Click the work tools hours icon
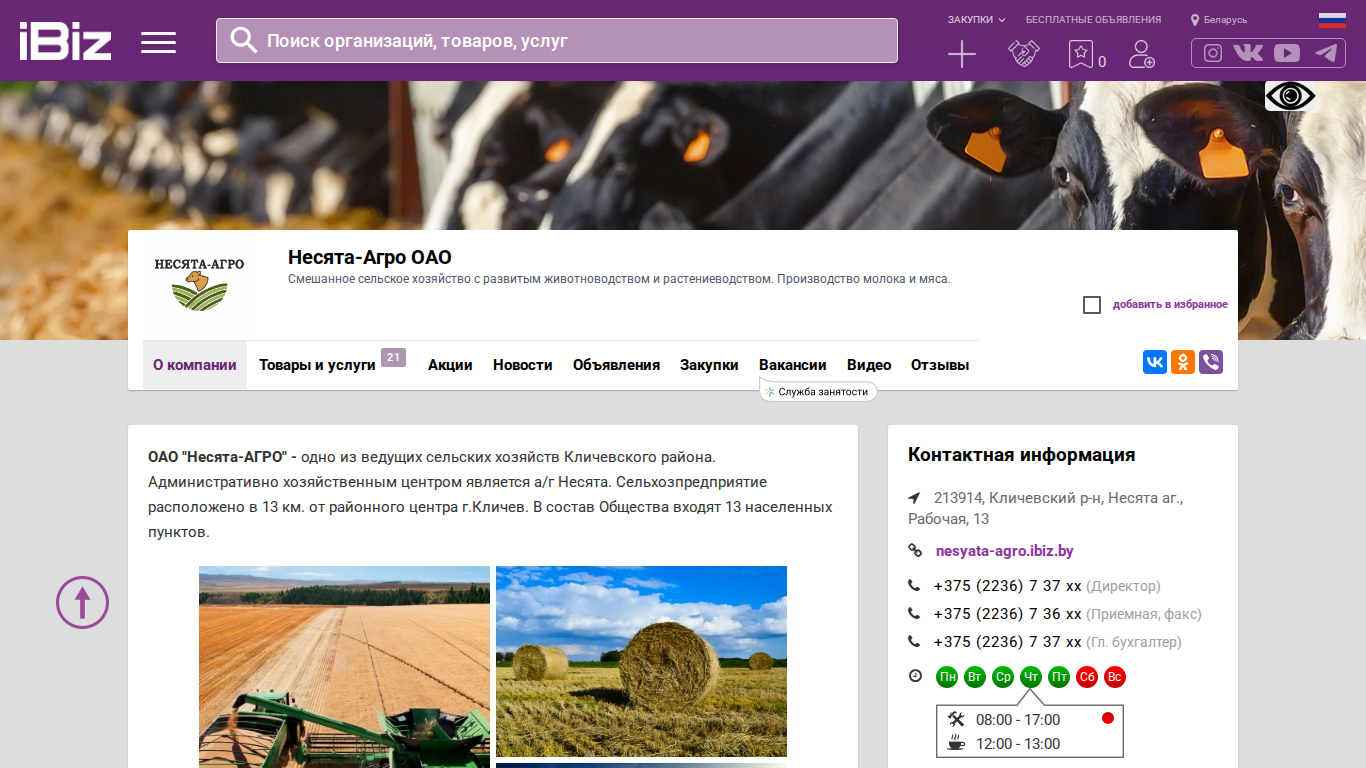This screenshot has width=1366, height=768. click(957, 719)
